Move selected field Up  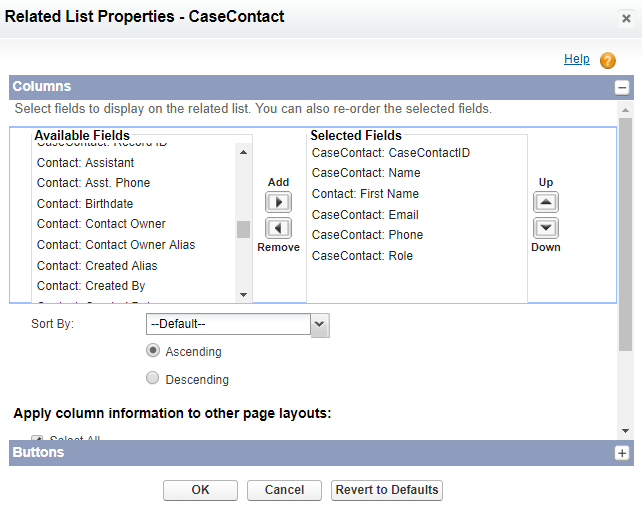(x=546, y=203)
